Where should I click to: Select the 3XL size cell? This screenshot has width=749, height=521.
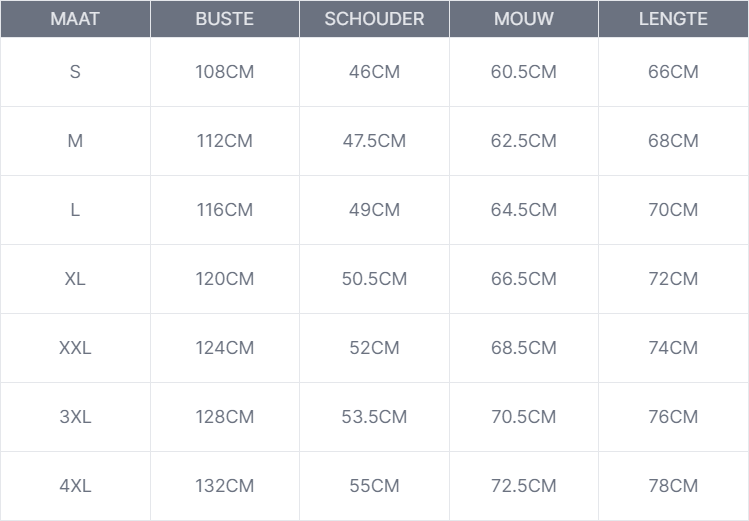[x=75, y=417]
